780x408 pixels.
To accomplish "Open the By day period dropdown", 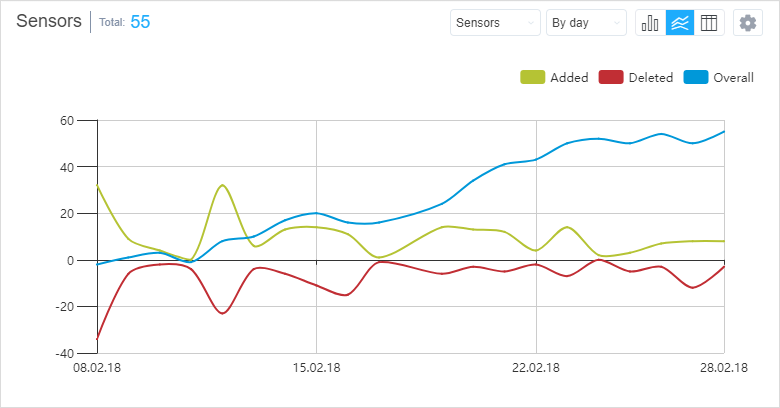I will coord(586,23).
